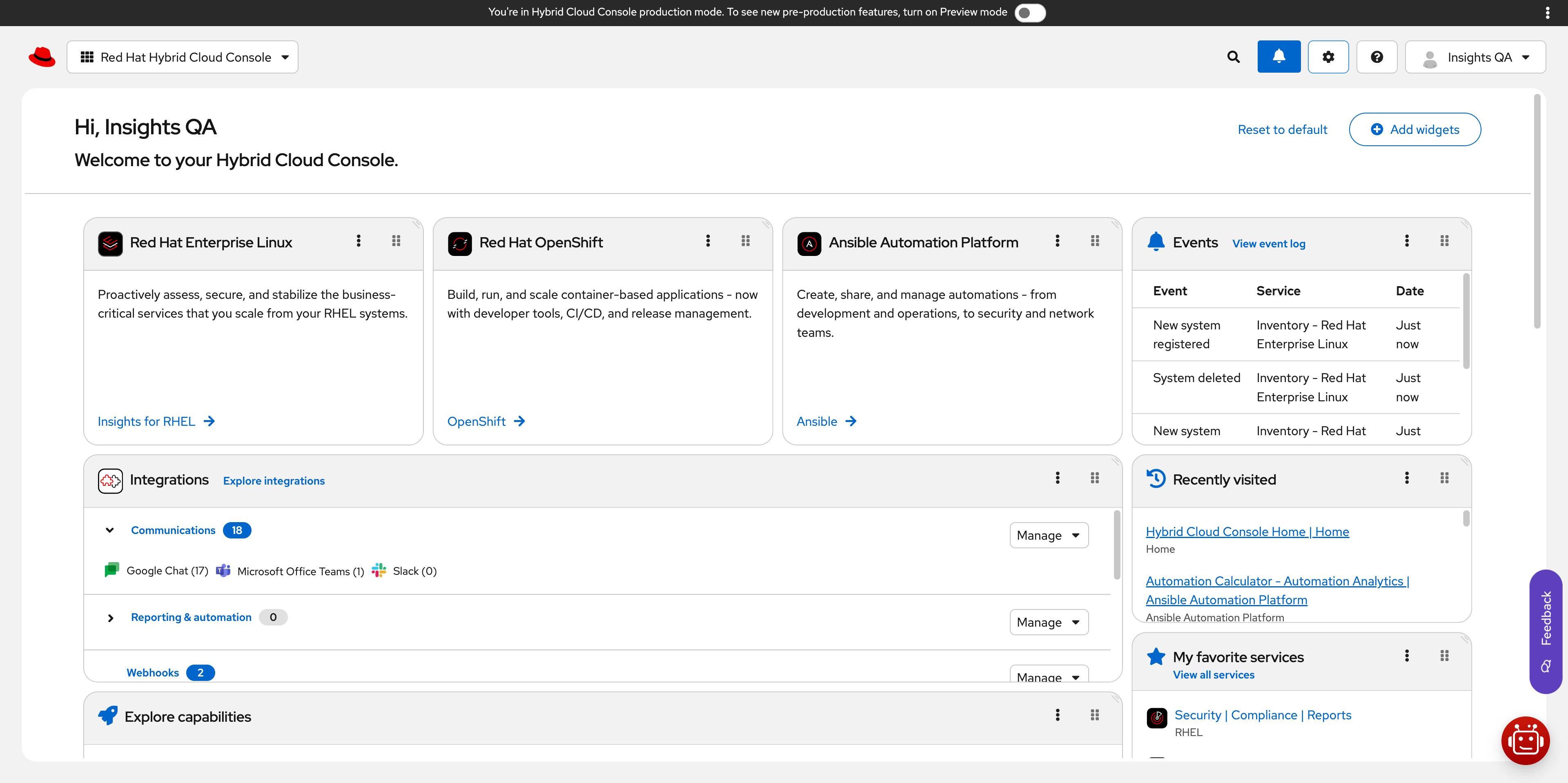
Task: Open the Events widget options menu
Action: 1407,240
